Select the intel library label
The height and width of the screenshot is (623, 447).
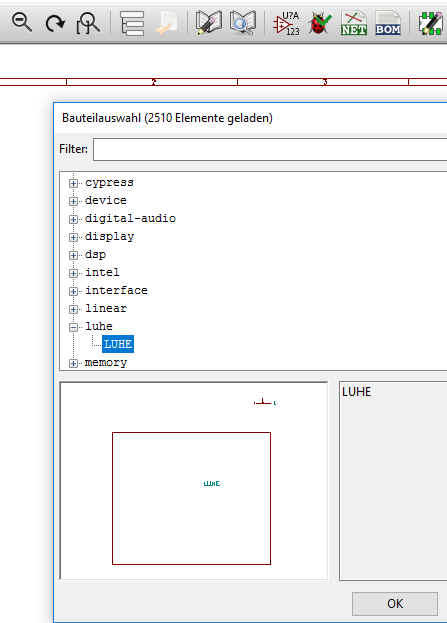click(102, 272)
